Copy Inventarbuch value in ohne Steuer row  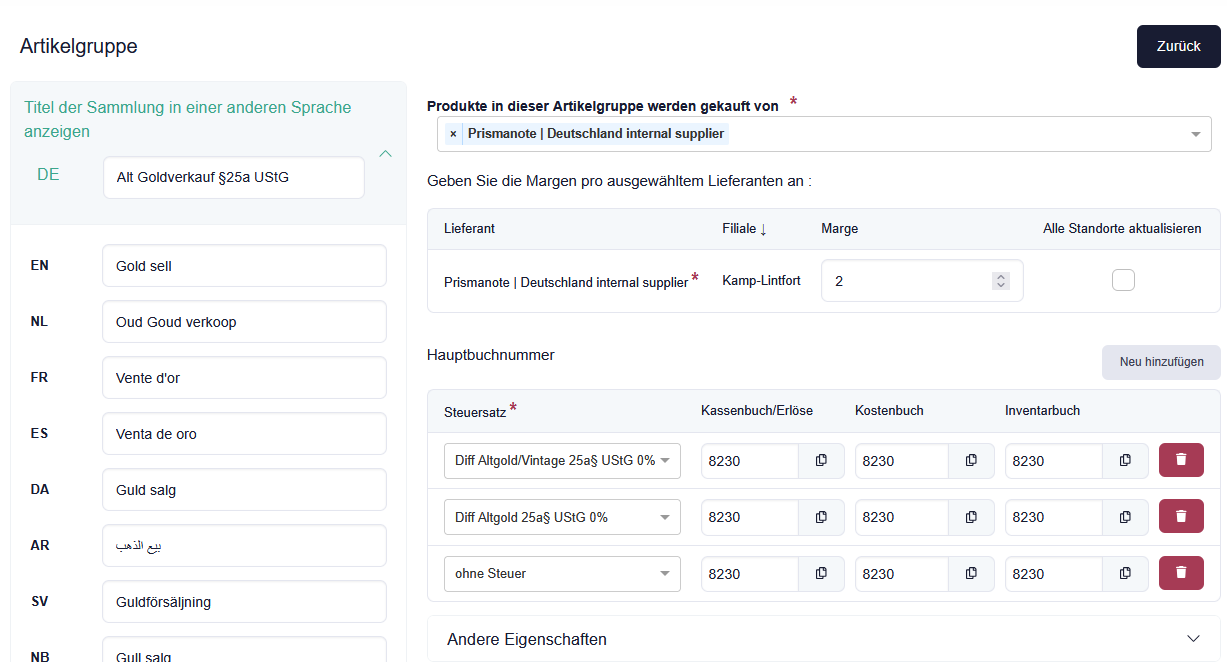click(1125, 573)
